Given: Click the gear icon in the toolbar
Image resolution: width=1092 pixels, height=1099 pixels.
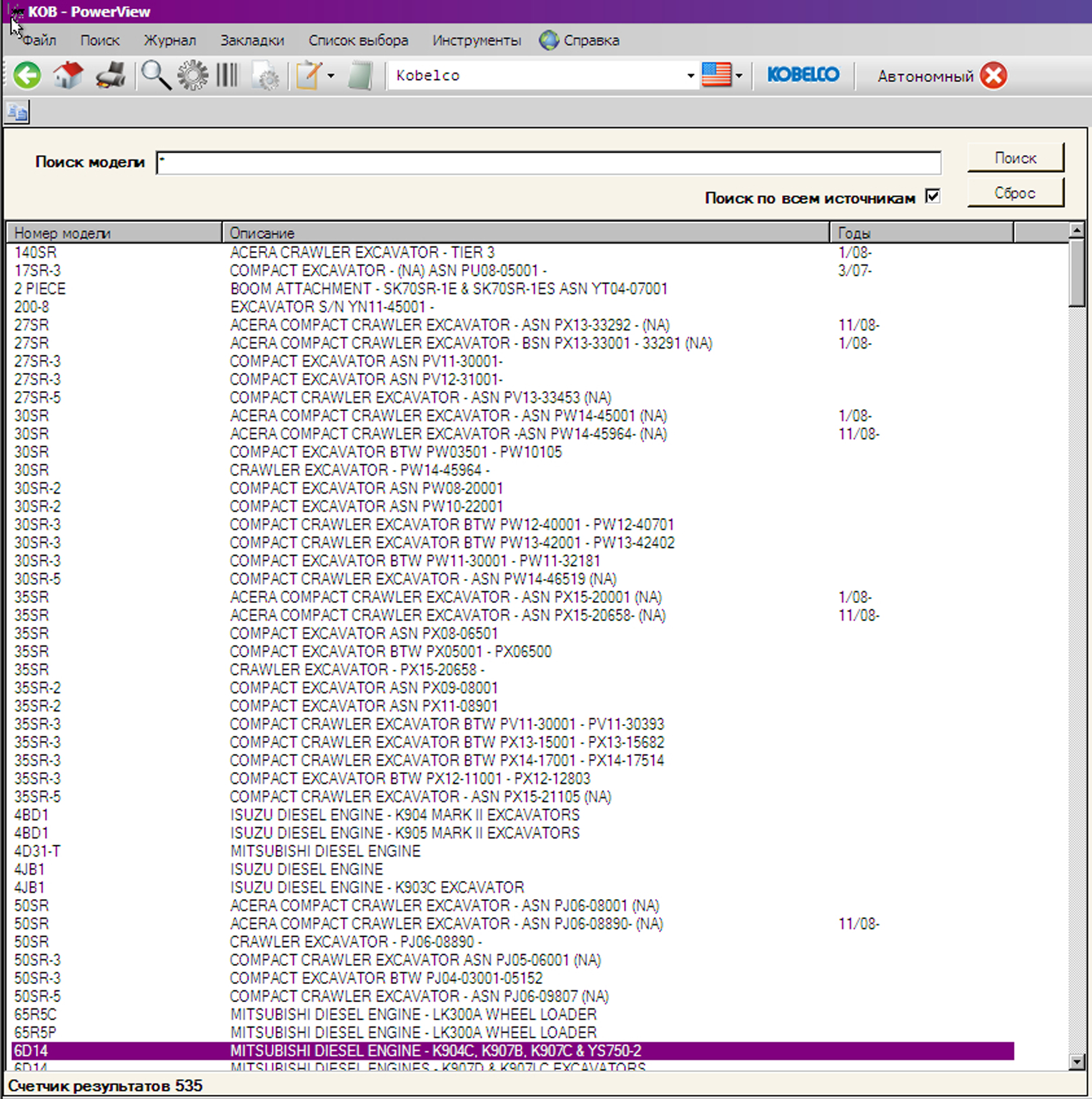Looking at the screenshot, I should 192,76.
